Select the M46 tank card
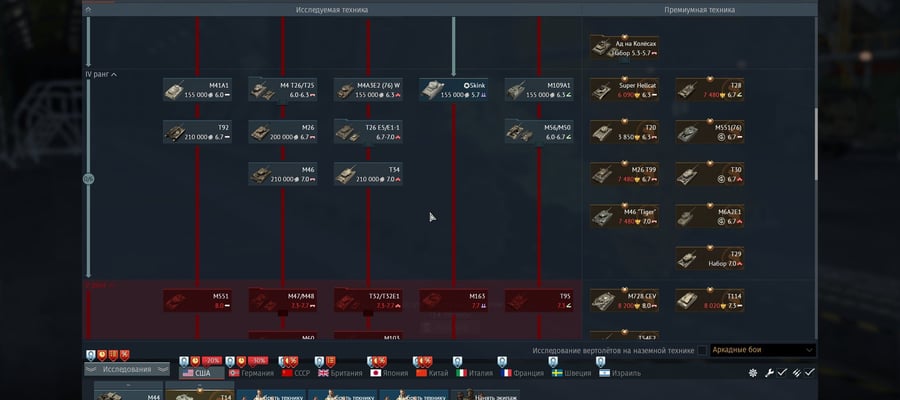 (x=283, y=174)
